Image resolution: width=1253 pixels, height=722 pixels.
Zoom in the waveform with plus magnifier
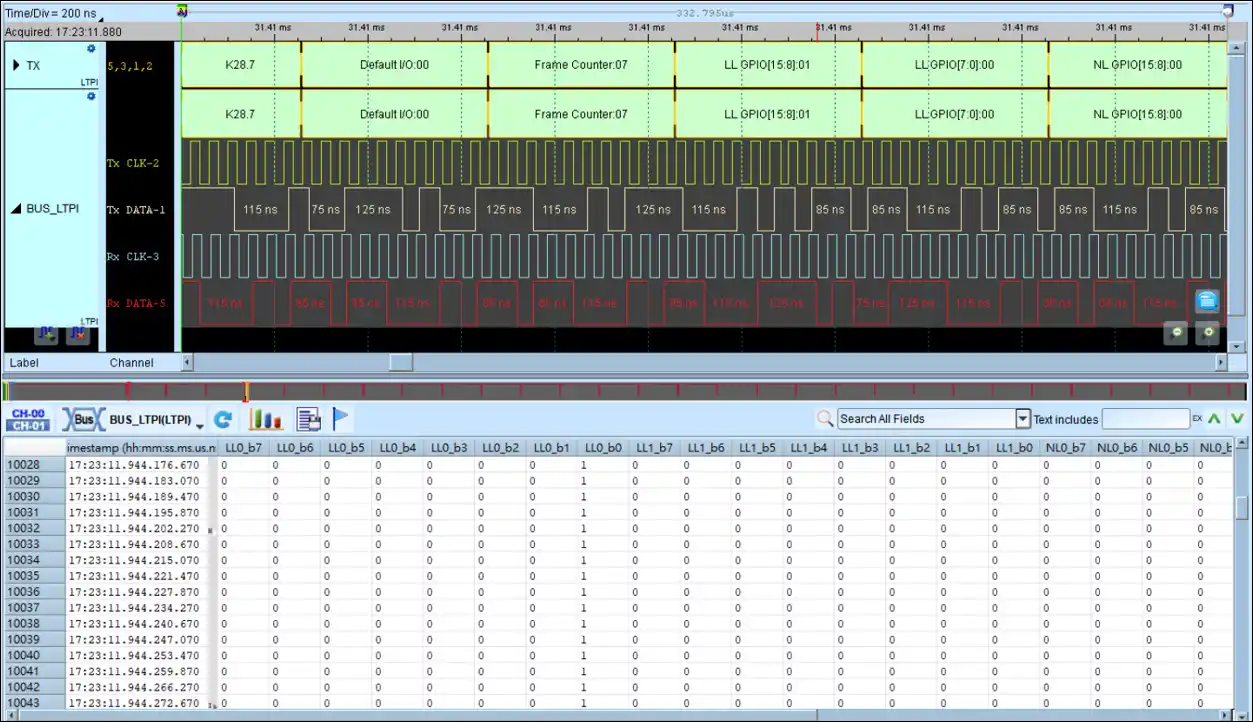tap(1208, 333)
